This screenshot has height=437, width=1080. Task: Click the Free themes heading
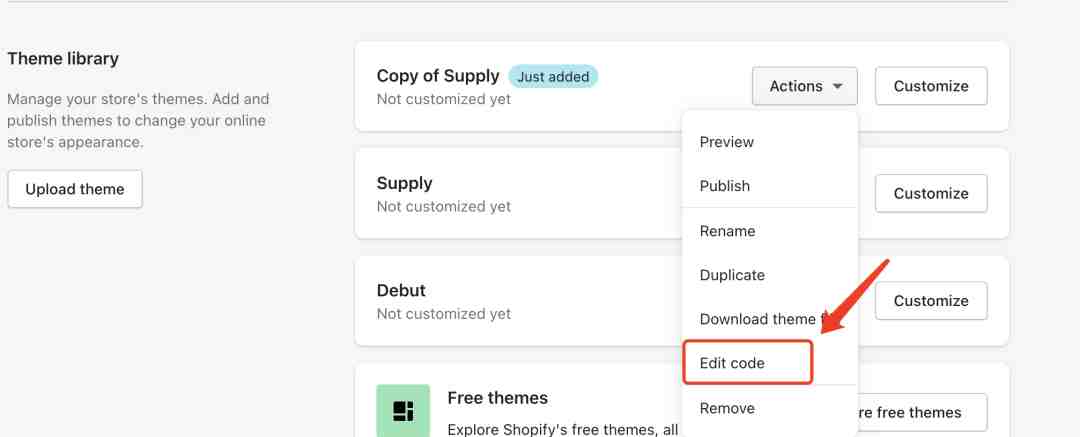(498, 398)
